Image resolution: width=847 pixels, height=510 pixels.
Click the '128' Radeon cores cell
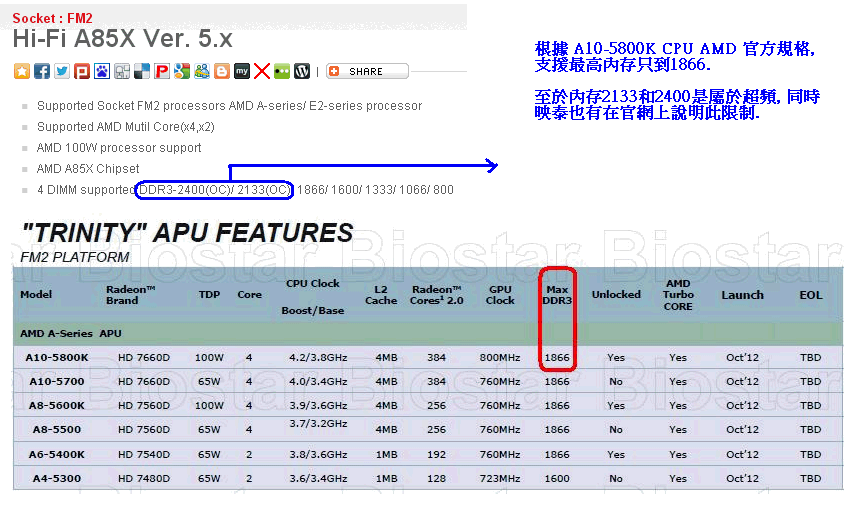(x=436, y=479)
